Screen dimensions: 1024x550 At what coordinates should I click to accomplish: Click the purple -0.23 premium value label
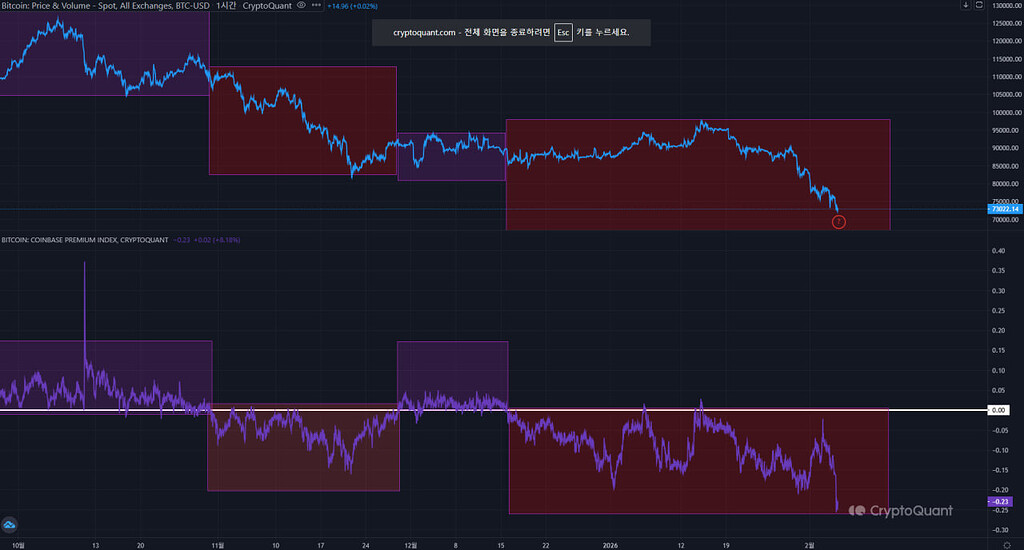[1001, 501]
